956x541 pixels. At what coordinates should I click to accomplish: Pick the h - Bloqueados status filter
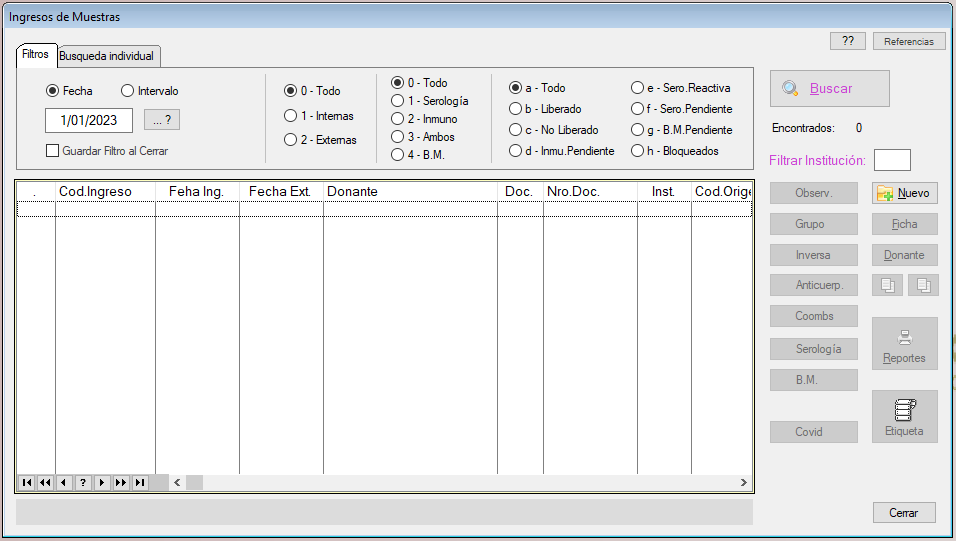[637, 151]
